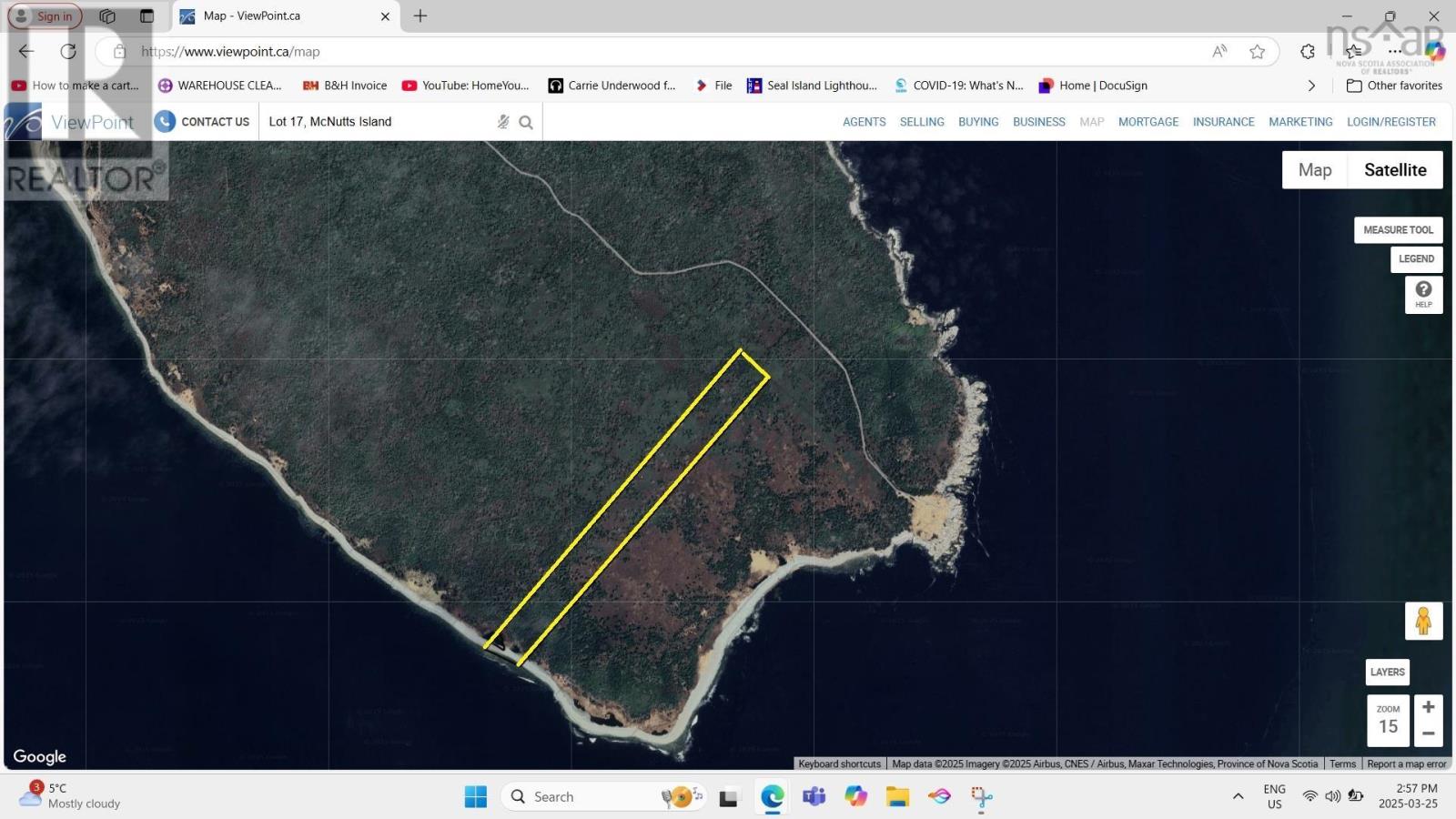The height and width of the screenshot is (819, 1456).
Task: Click the MEASURE TOOL button
Action: click(1398, 230)
